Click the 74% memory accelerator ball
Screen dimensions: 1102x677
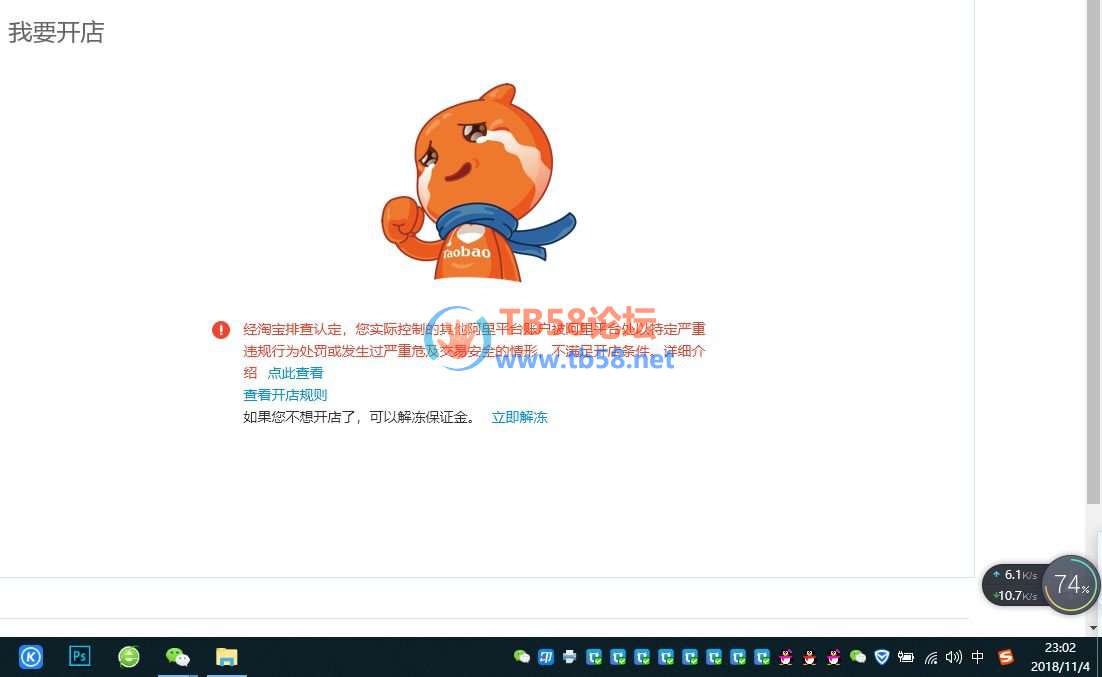[1070, 584]
